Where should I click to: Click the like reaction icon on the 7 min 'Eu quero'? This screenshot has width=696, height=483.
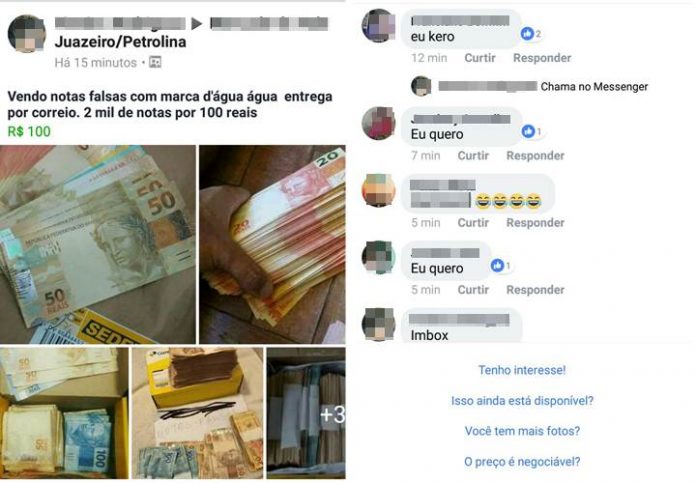[x=528, y=131]
